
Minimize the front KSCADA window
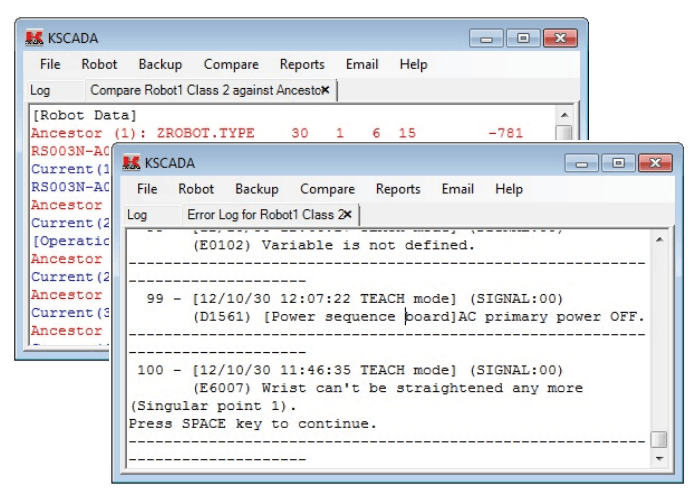pyautogui.click(x=582, y=163)
